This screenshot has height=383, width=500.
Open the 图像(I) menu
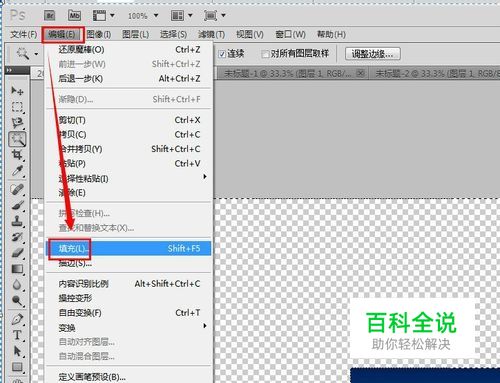click(99, 34)
